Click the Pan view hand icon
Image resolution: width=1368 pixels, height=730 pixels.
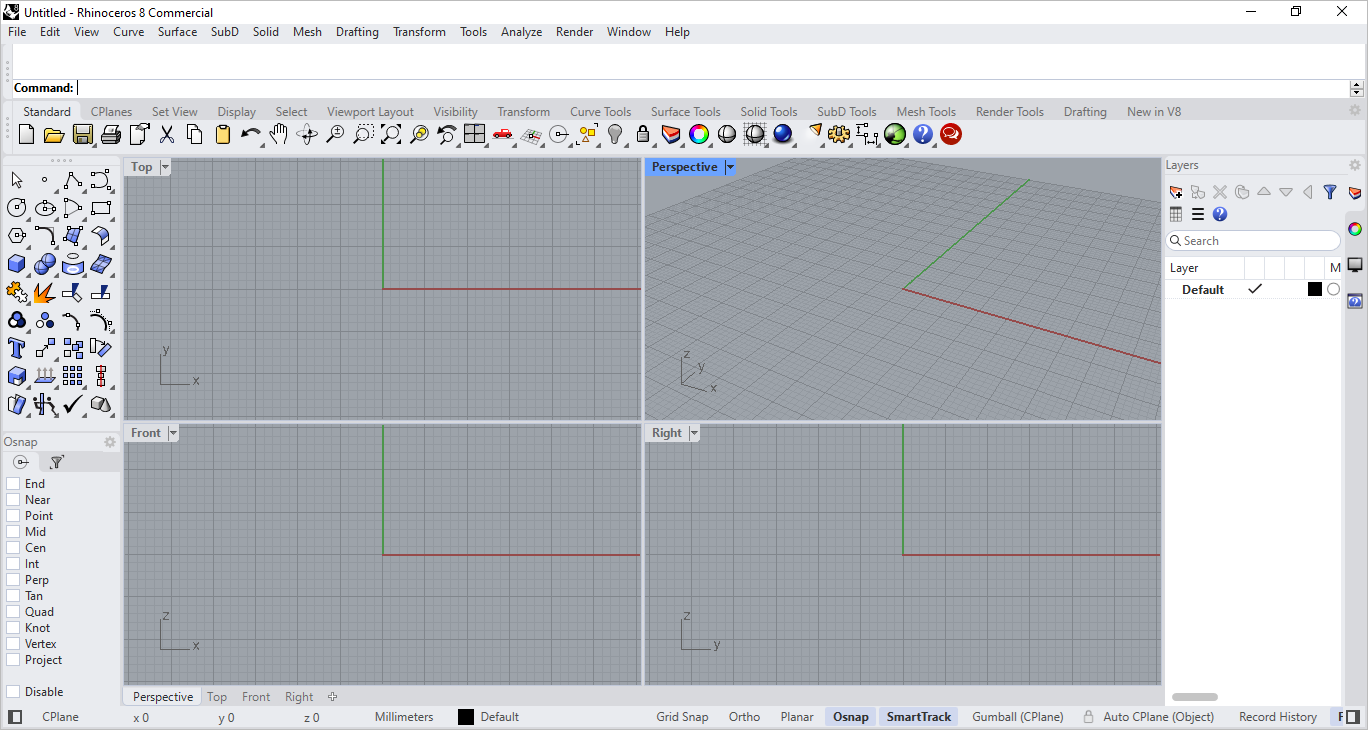[x=279, y=134]
